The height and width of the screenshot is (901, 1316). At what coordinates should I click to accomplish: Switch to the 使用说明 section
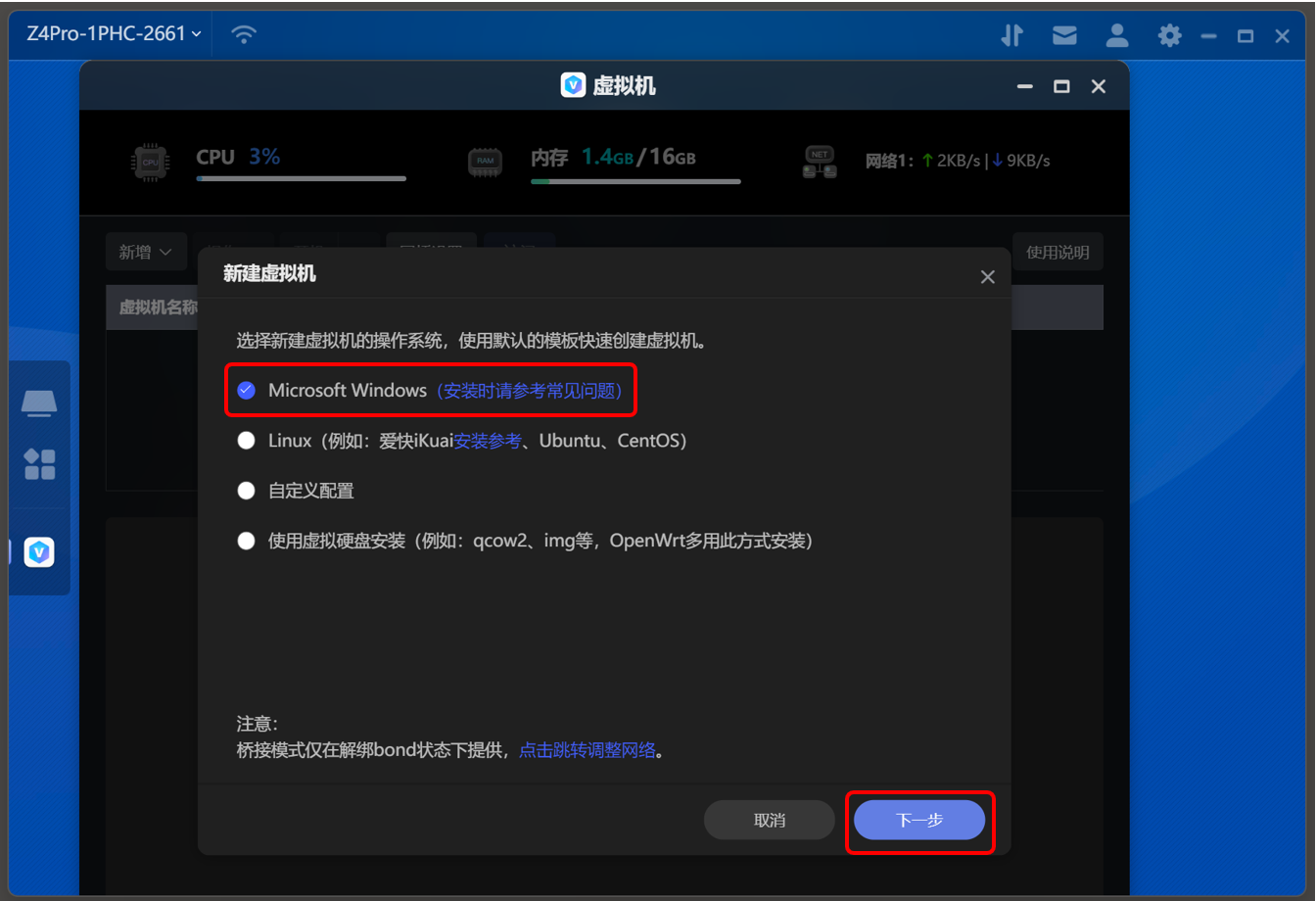pyautogui.click(x=1057, y=251)
